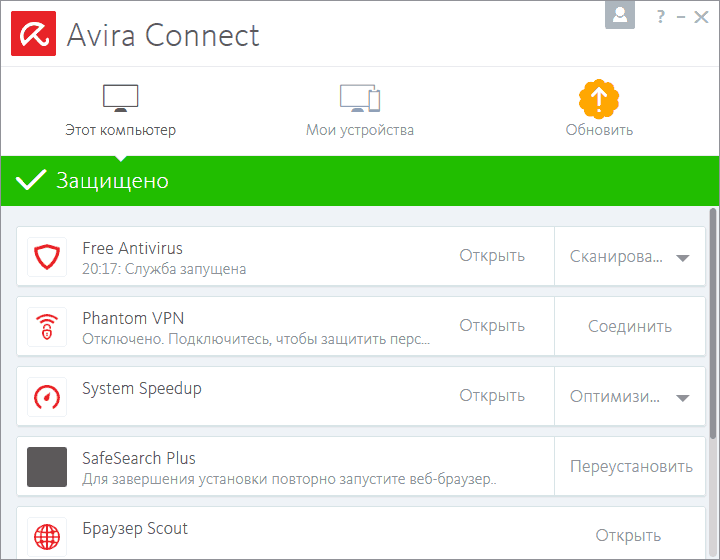This screenshot has height=560, width=720.
Task: Expand the Оптимизи... dropdown arrow
Action: [683, 398]
